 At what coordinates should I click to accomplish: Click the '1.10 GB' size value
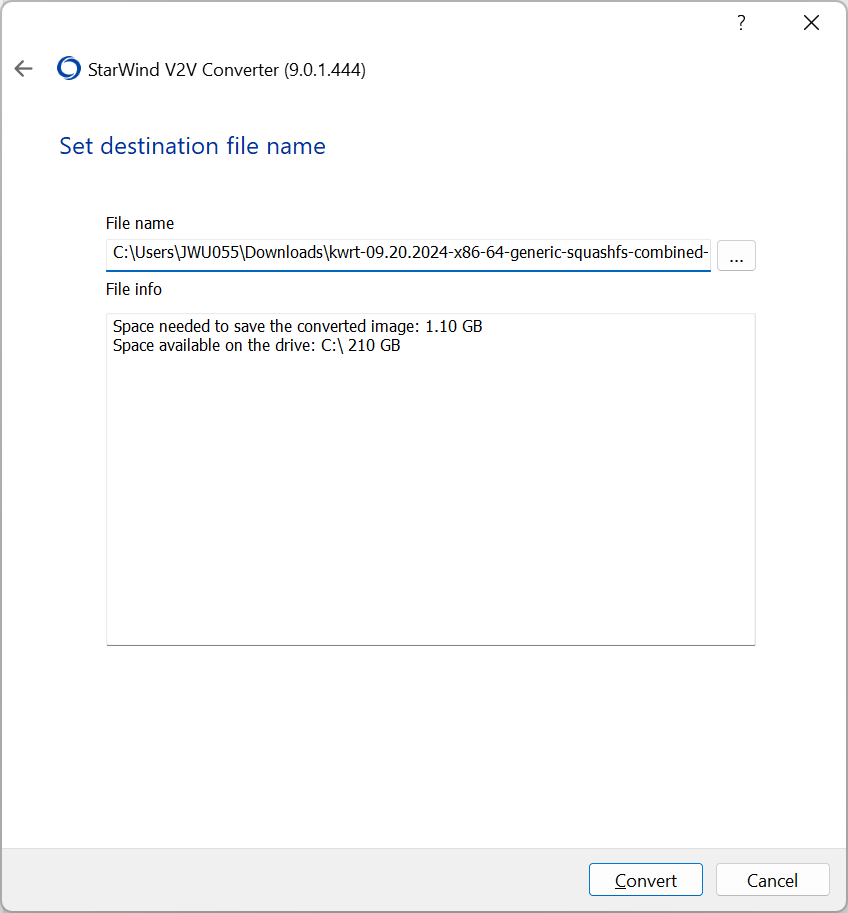tap(454, 327)
